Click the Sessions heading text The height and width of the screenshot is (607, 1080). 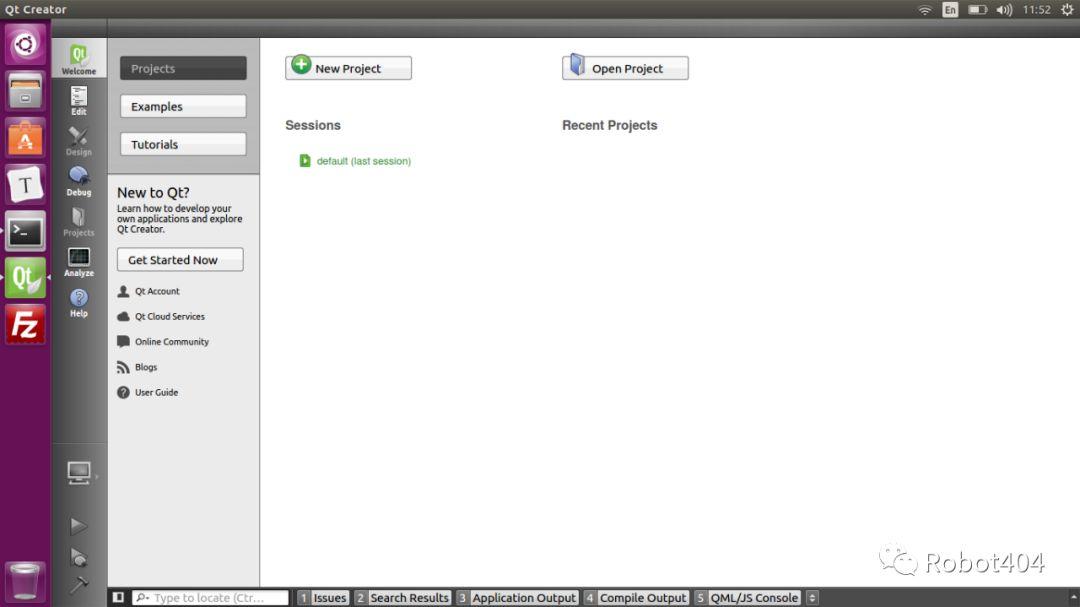coord(313,125)
